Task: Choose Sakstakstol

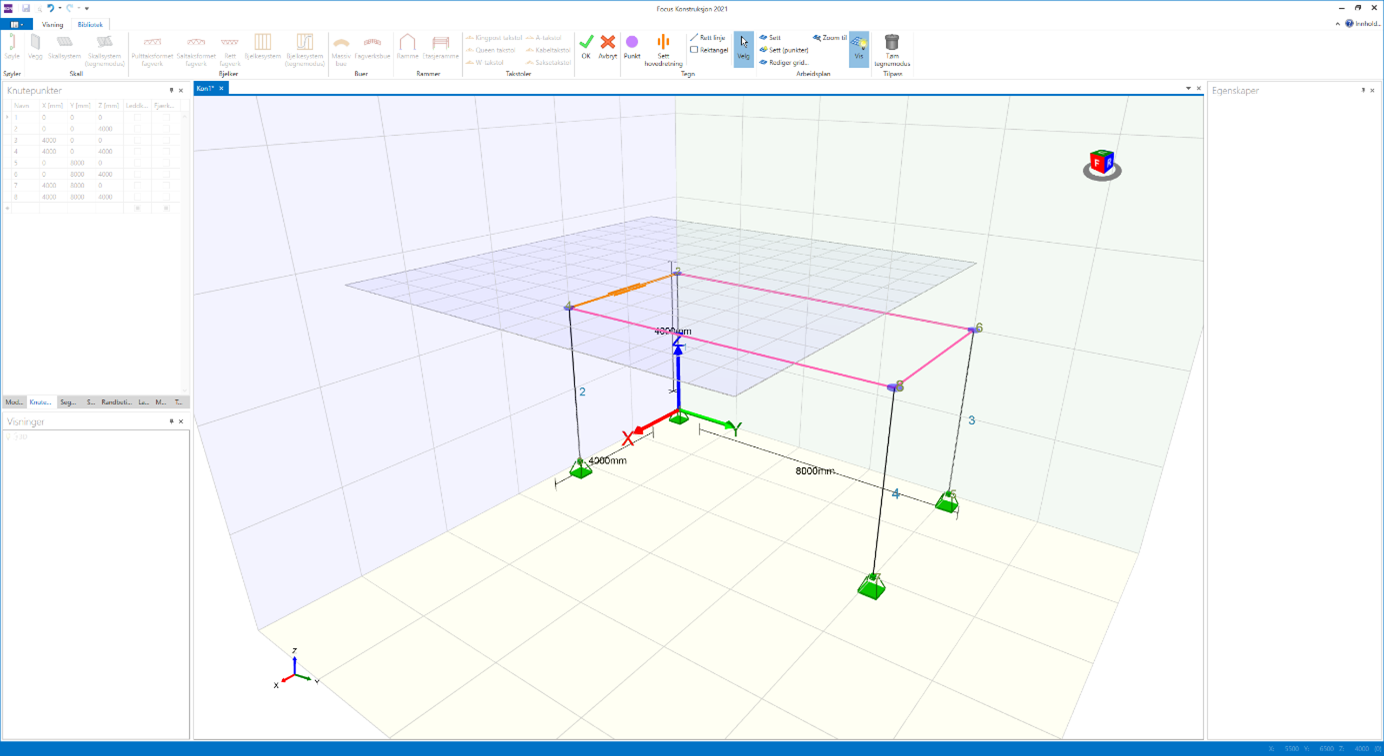Action: [x=548, y=62]
